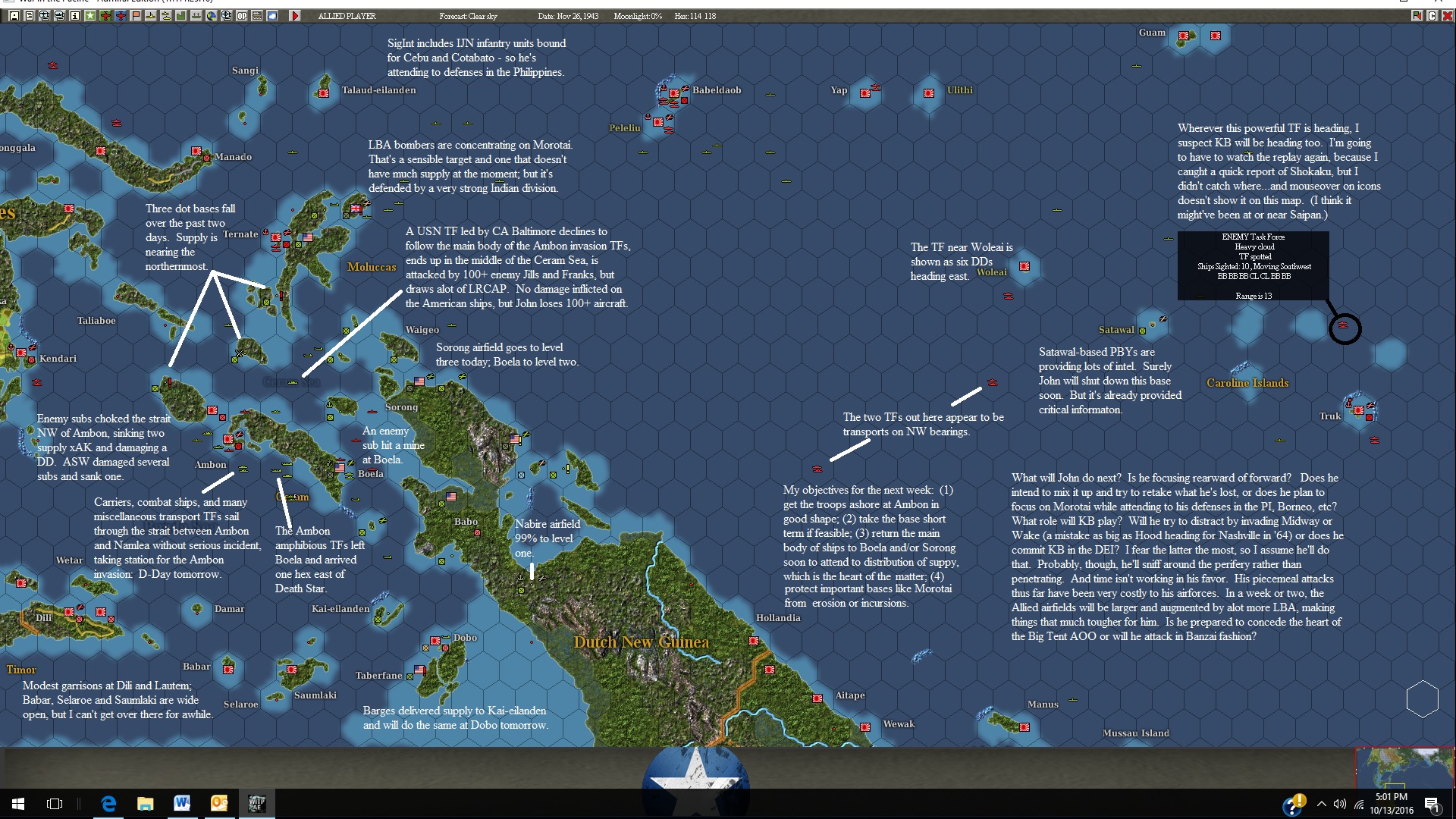Open Microsoft Edge from the taskbar

[x=108, y=804]
